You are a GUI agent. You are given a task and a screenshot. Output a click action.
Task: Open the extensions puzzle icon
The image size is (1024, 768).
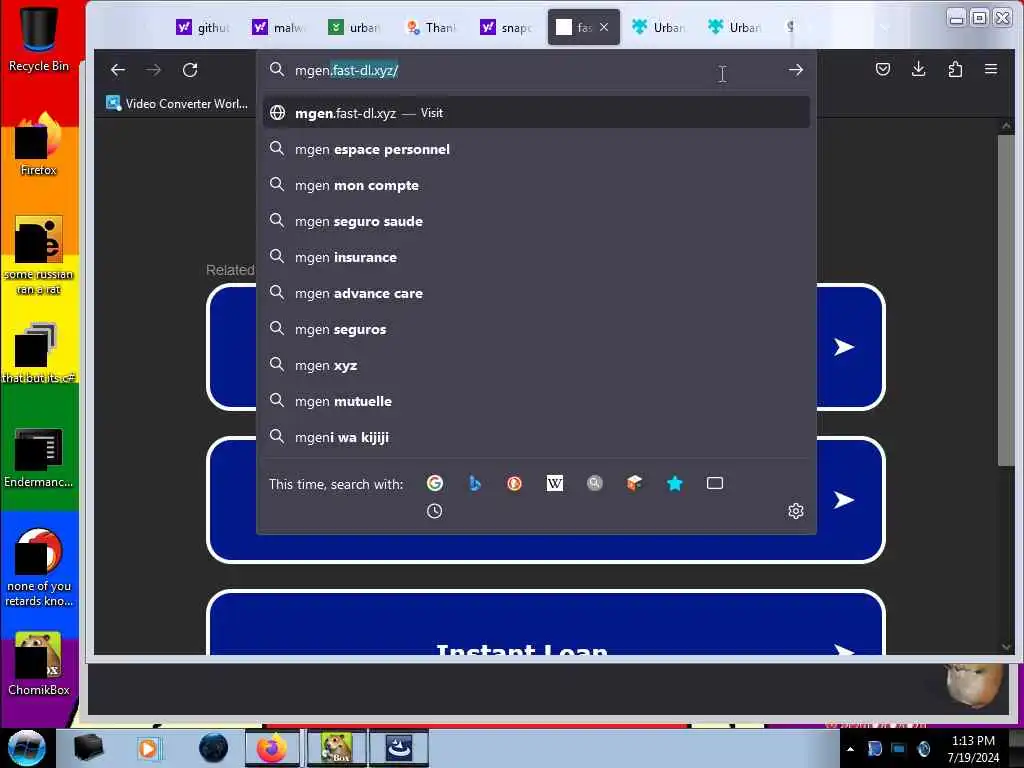(955, 69)
